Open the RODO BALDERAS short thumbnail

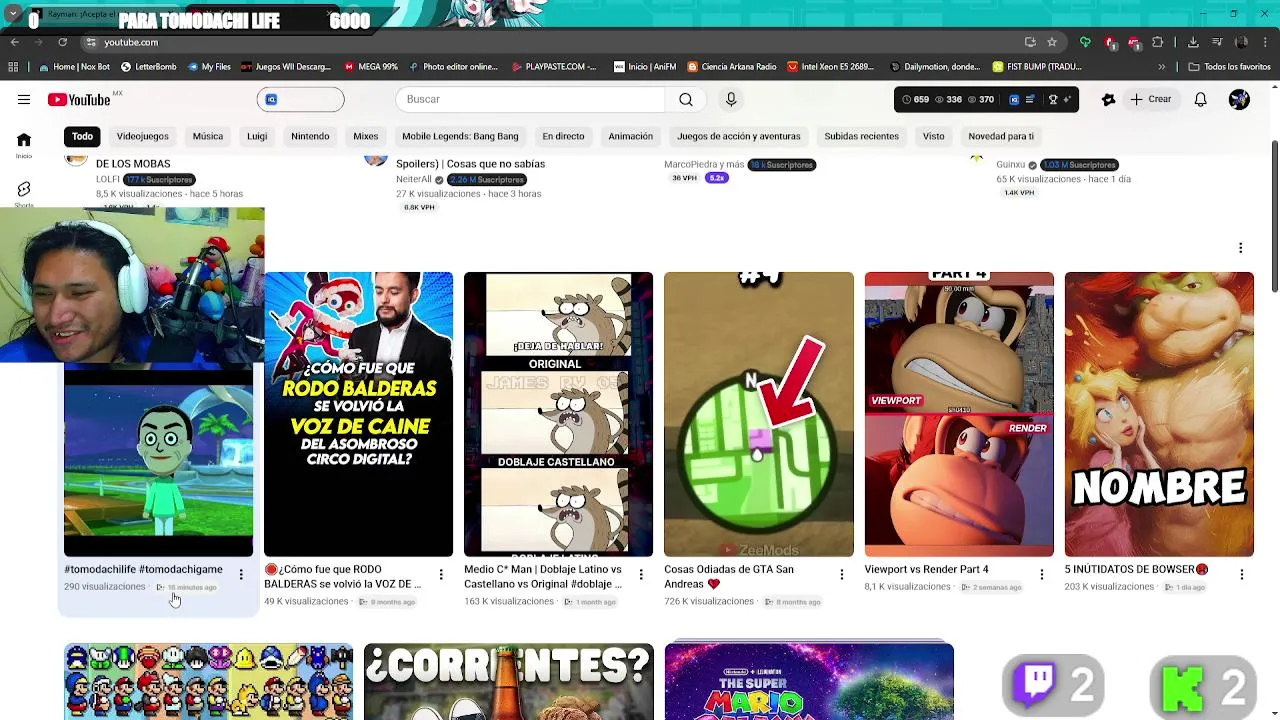pyautogui.click(x=358, y=414)
